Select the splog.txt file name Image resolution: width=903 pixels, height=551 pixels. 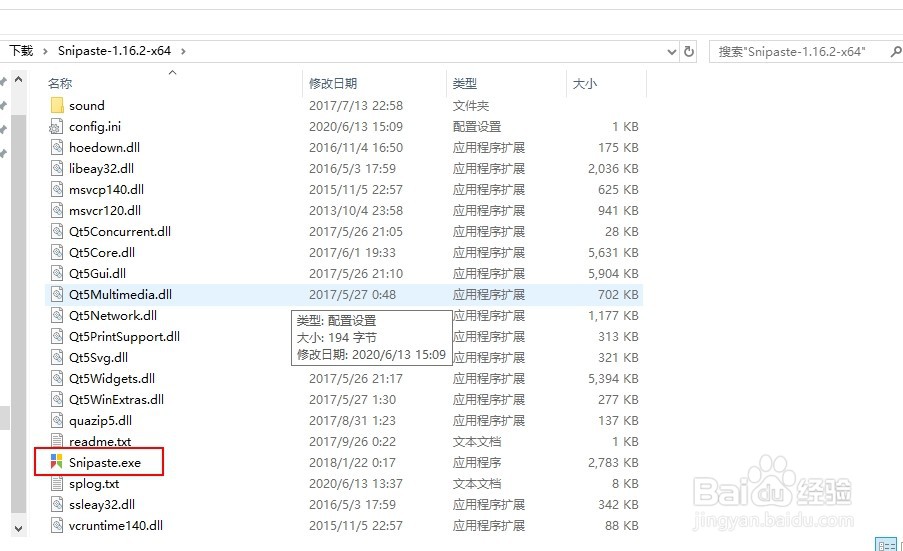pyautogui.click(x=94, y=484)
